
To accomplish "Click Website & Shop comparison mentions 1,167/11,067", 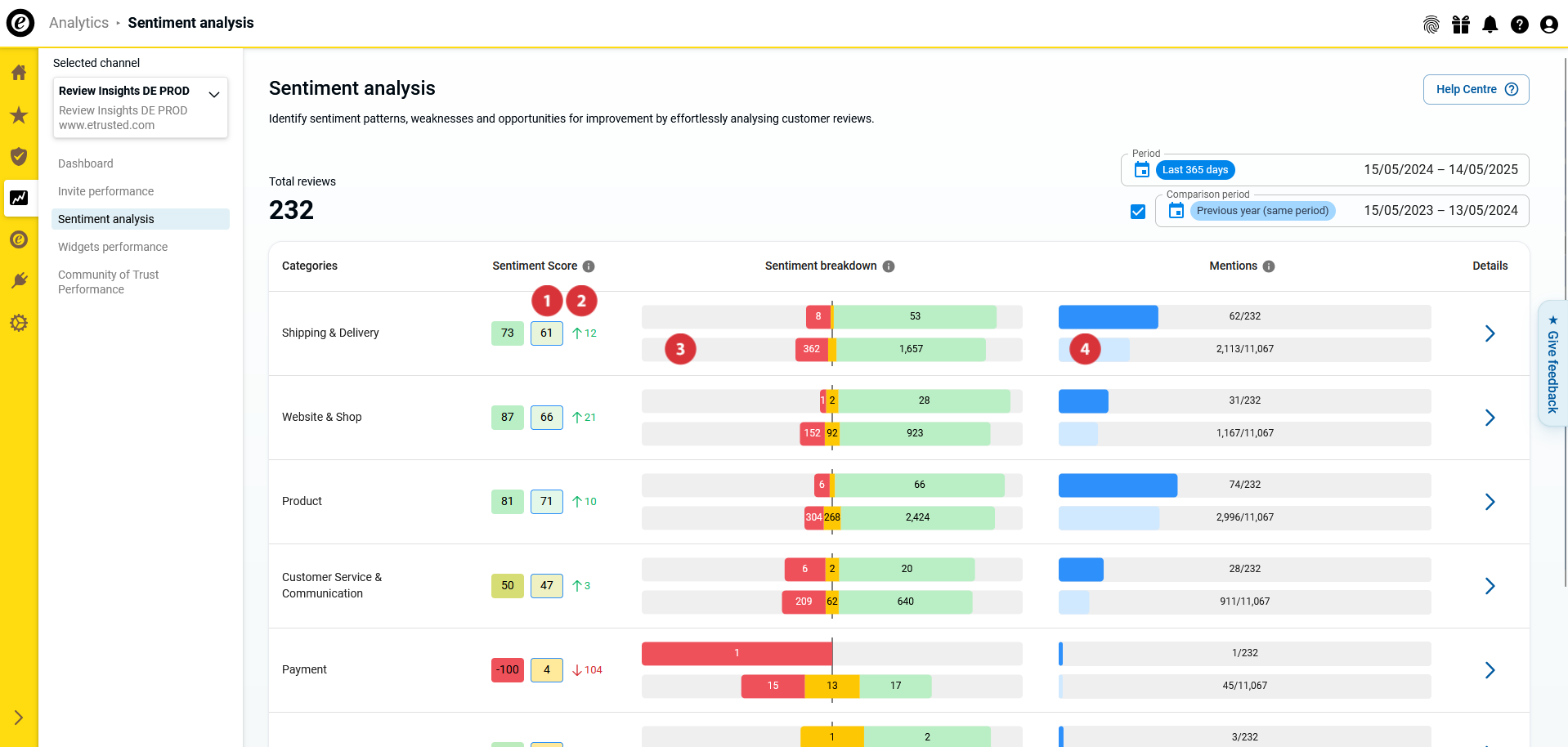I will pyautogui.click(x=1245, y=434).
